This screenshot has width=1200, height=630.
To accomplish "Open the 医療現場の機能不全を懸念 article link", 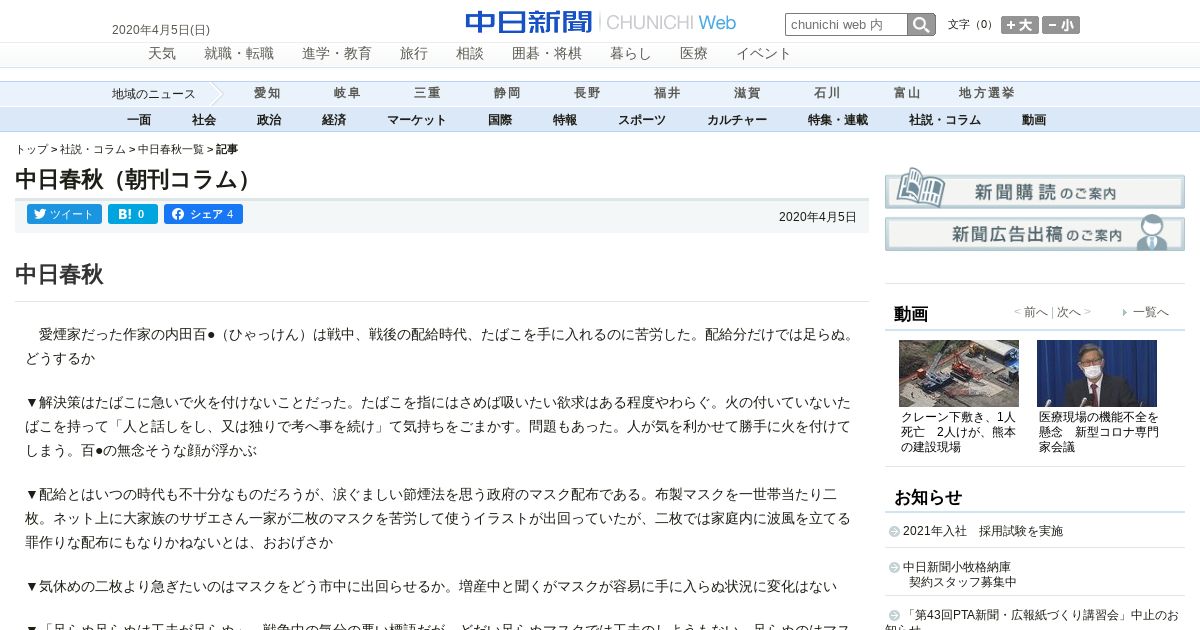I will point(1098,432).
